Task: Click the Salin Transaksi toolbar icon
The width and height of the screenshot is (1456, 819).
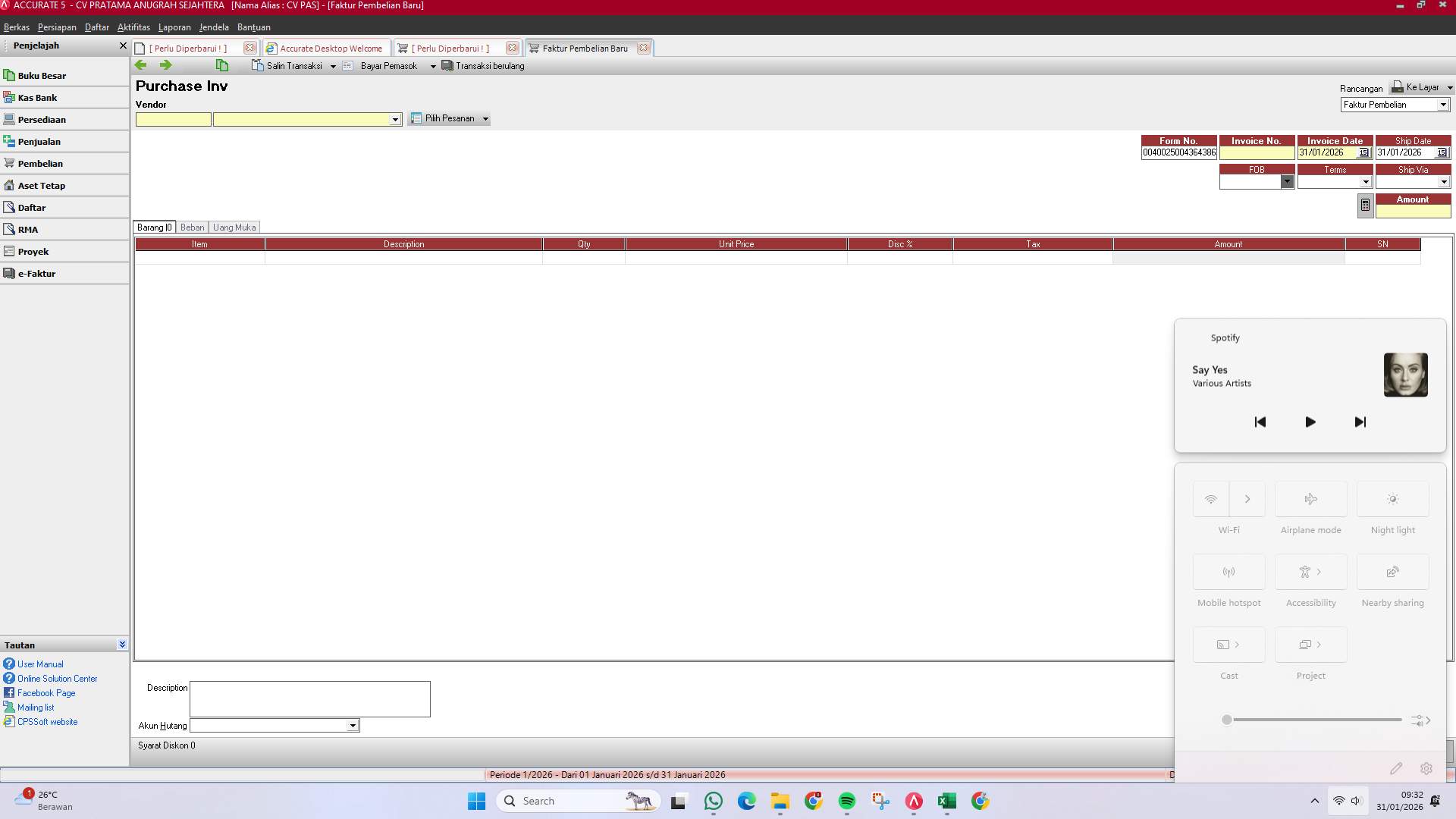Action: [257, 65]
